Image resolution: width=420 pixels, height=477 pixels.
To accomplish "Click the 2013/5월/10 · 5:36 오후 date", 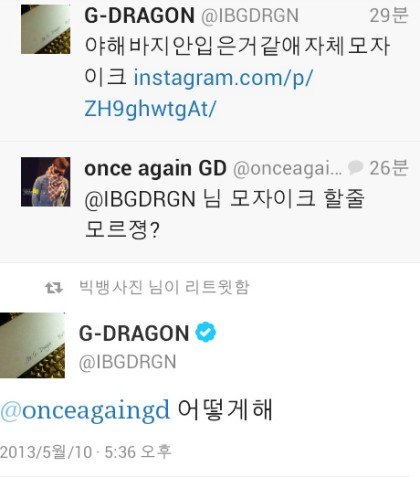I will (x=86, y=452).
